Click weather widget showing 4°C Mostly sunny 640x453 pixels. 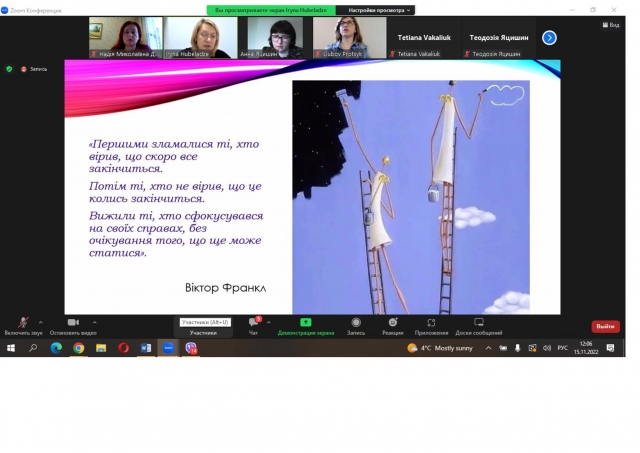click(440, 348)
